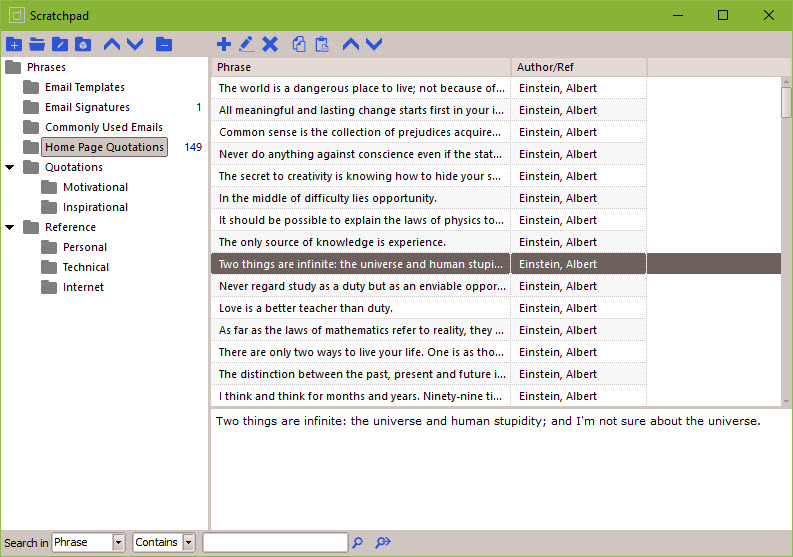Click the new folder icon with plus

[14, 45]
